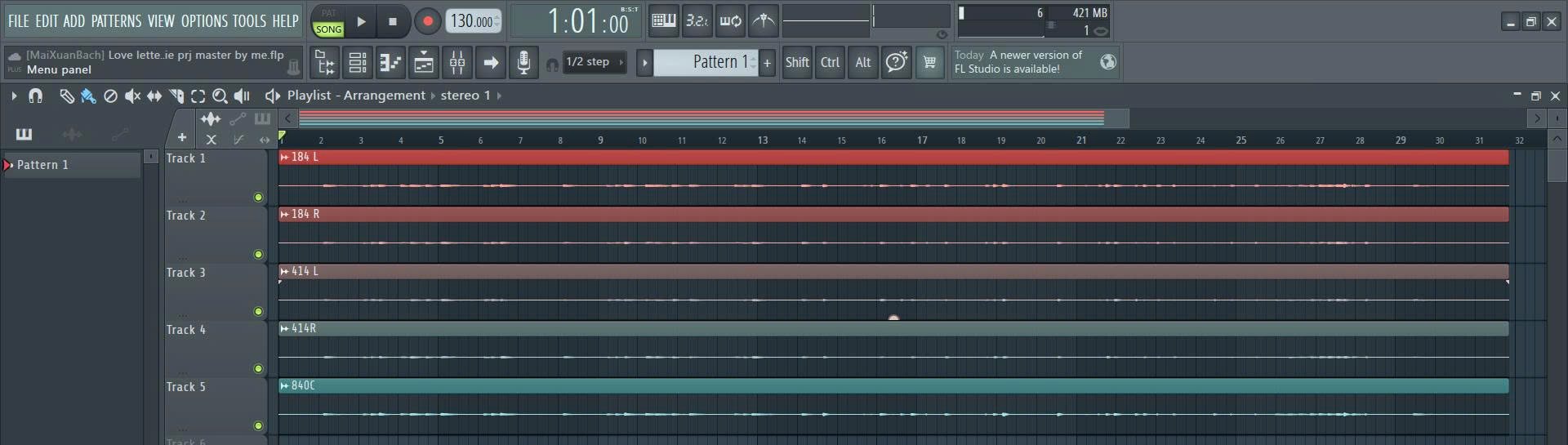Open the EDIT menu
Screen dimensions: 1568x445
(47, 21)
